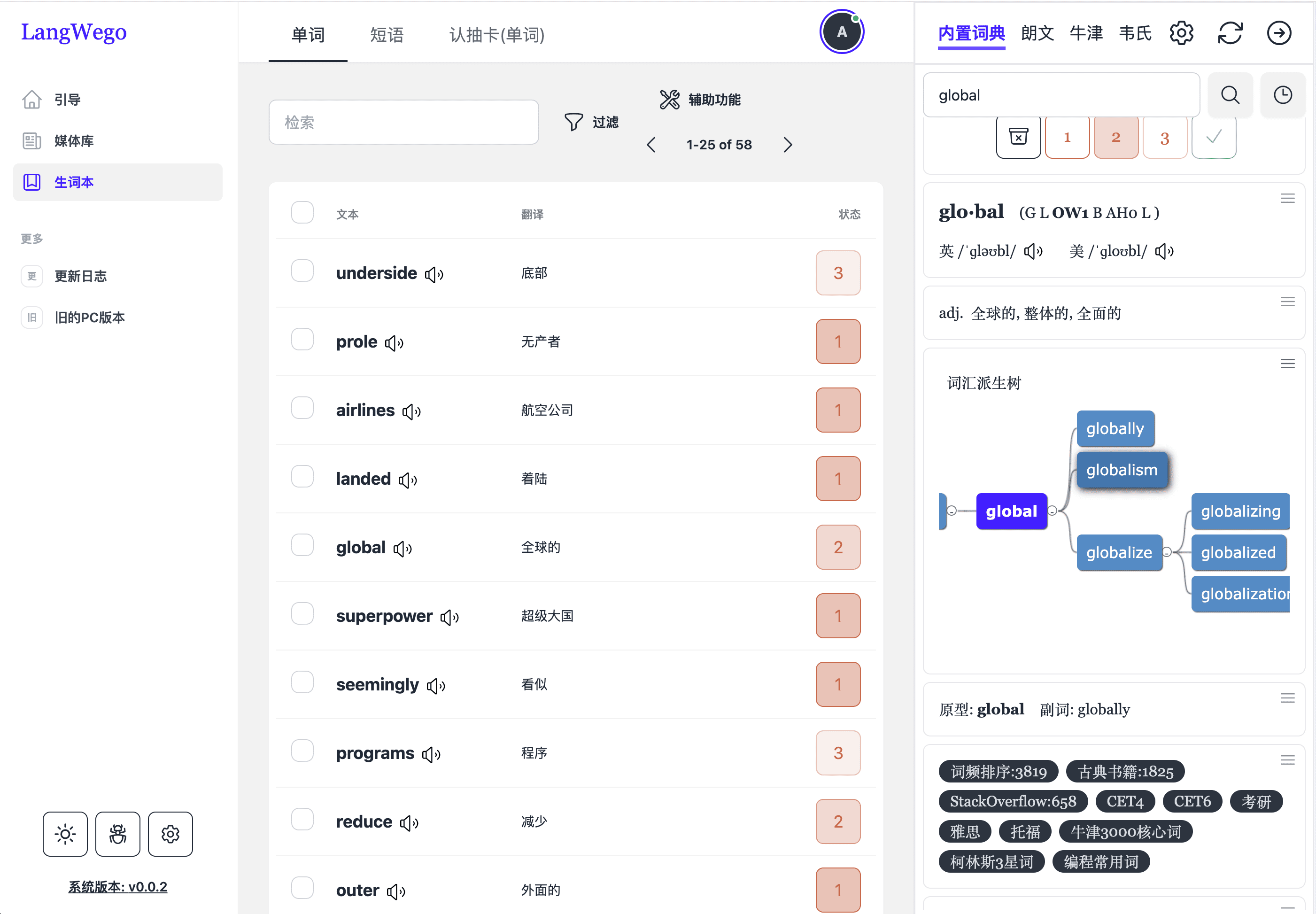The height and width of the screenshot is (914, 1316).
Task: Click the circled arrow icon in dictionary header
Action: 1279,33
